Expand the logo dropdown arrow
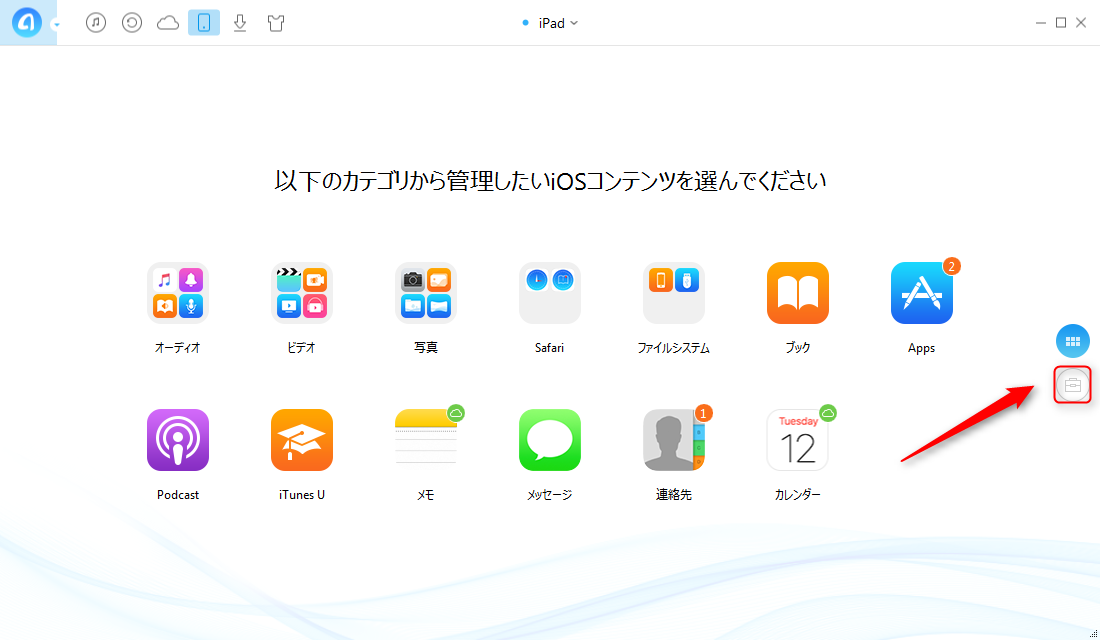Screen dimensions: 1100x640 click(x=56, y=25)
